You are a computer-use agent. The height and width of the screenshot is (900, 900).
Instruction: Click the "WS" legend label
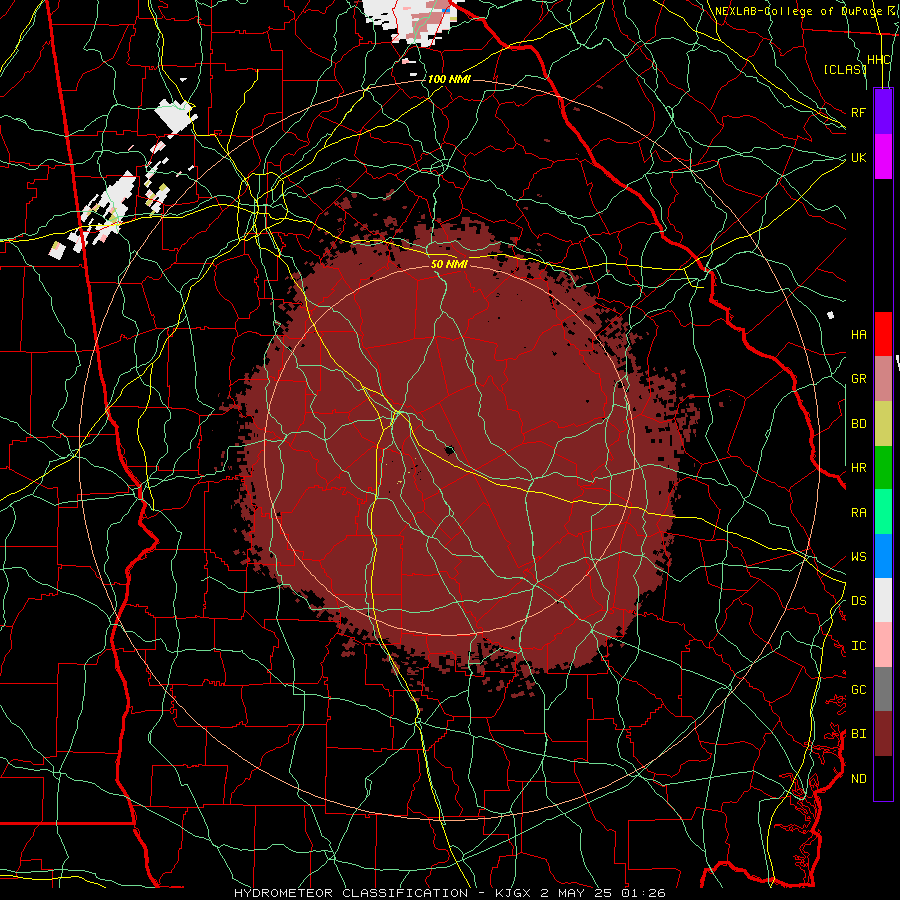(x=859, y=557)
